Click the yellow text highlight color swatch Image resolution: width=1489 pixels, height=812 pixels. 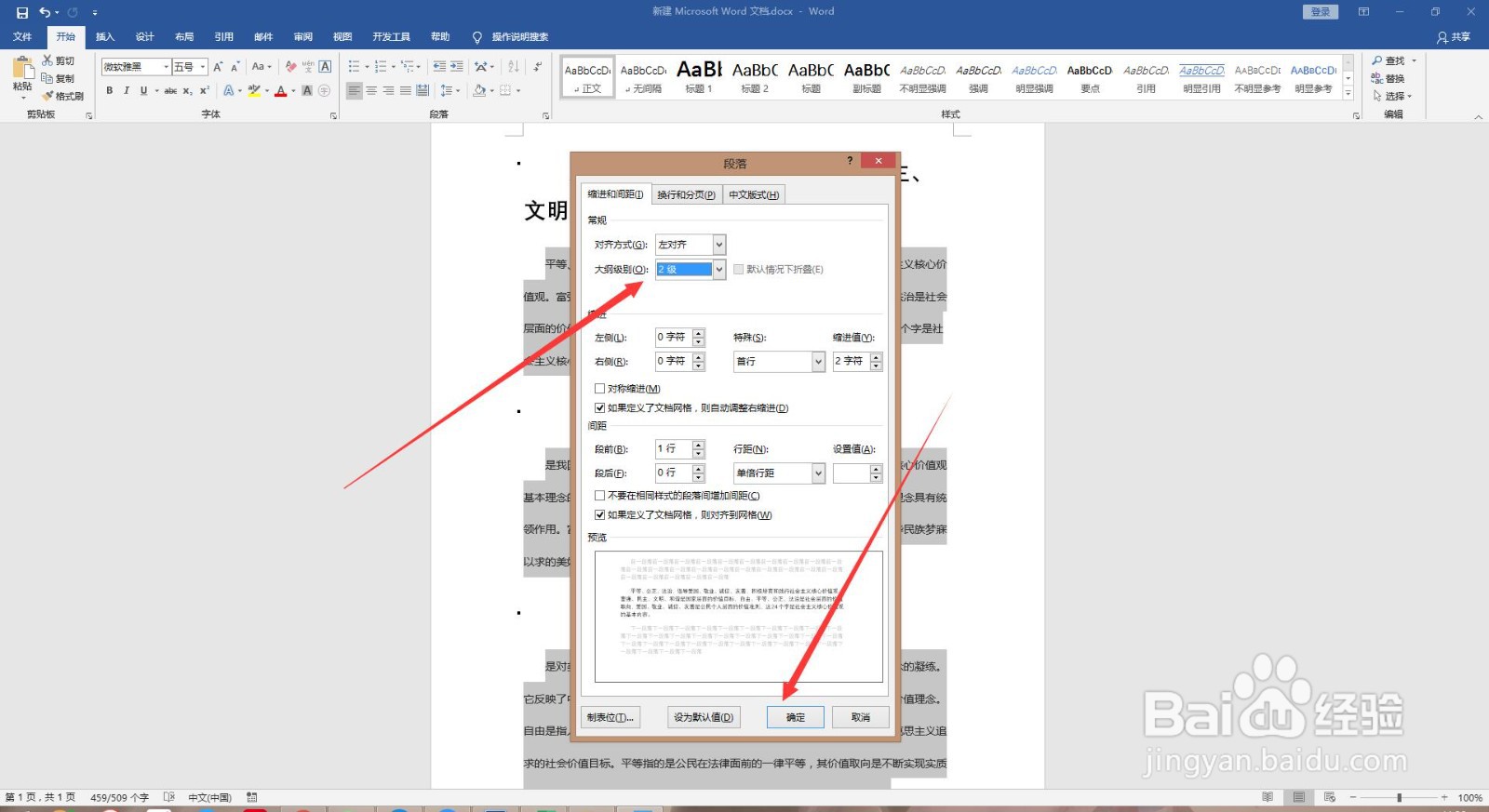coord(253,91)
